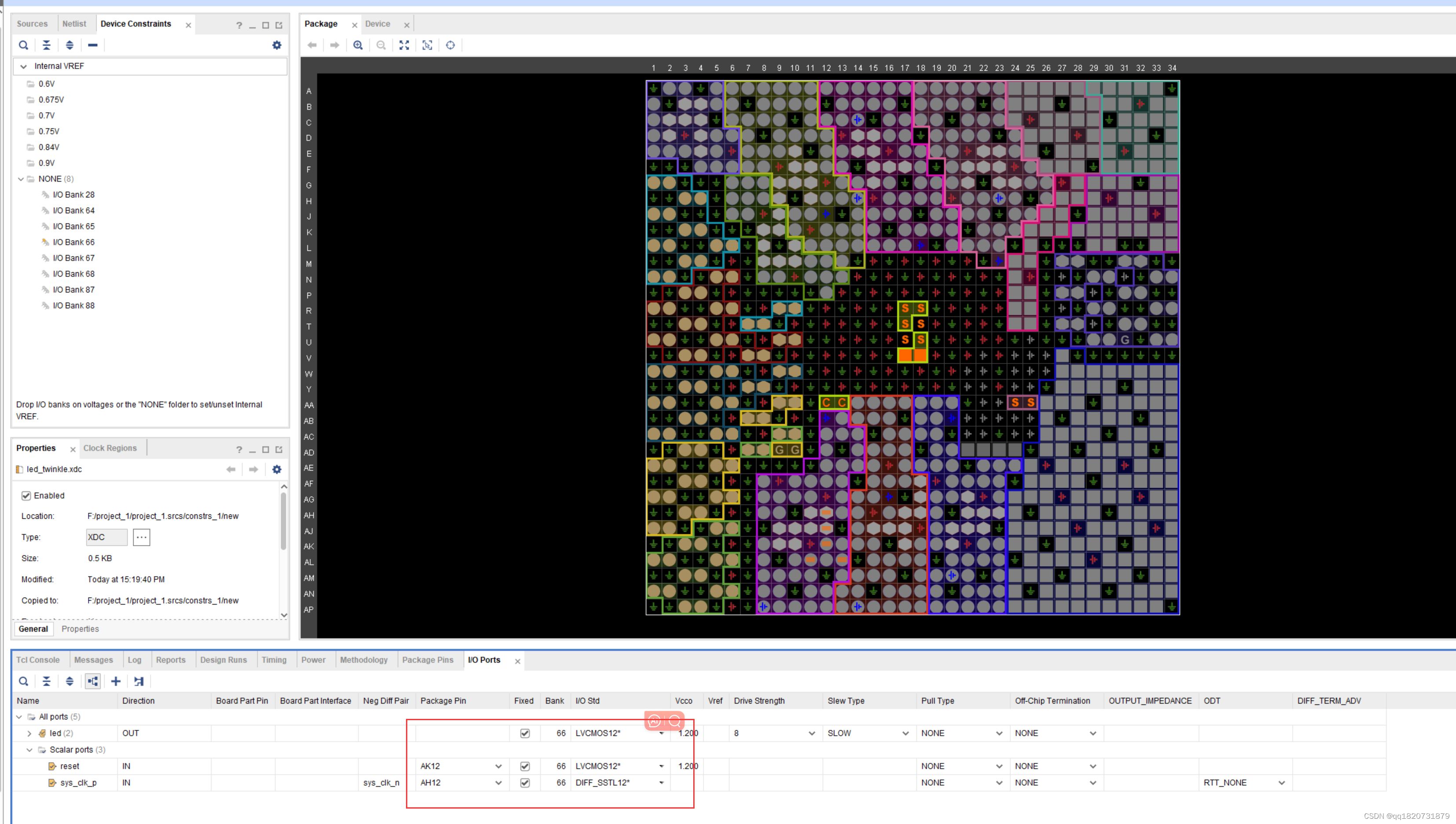Viewport: 1456px width, 824px height.
Task: Uncheck Fixed checkbox on sys_clk_p row
Action: [525, 783]
